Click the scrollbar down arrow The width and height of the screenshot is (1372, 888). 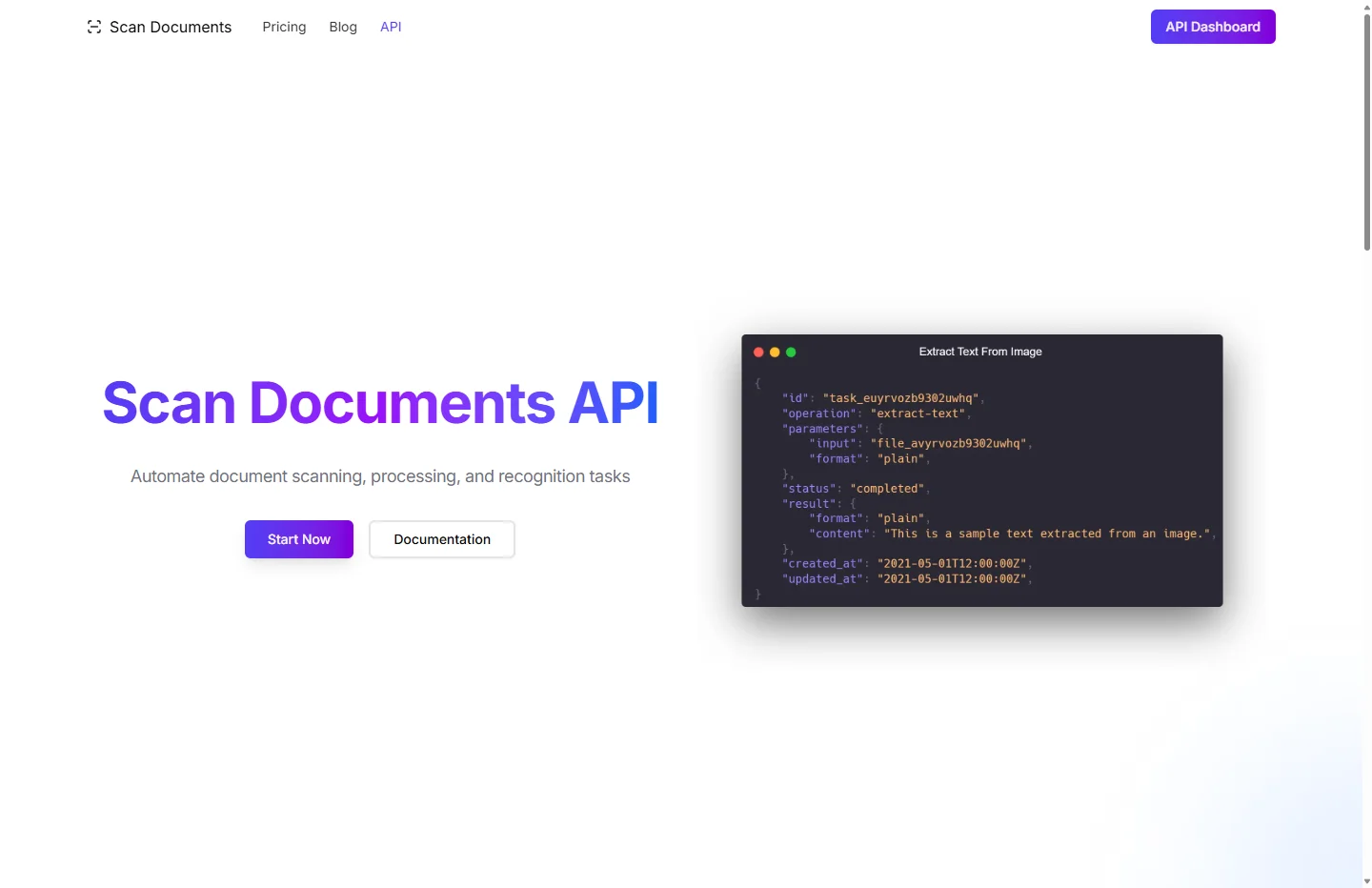1366,881
